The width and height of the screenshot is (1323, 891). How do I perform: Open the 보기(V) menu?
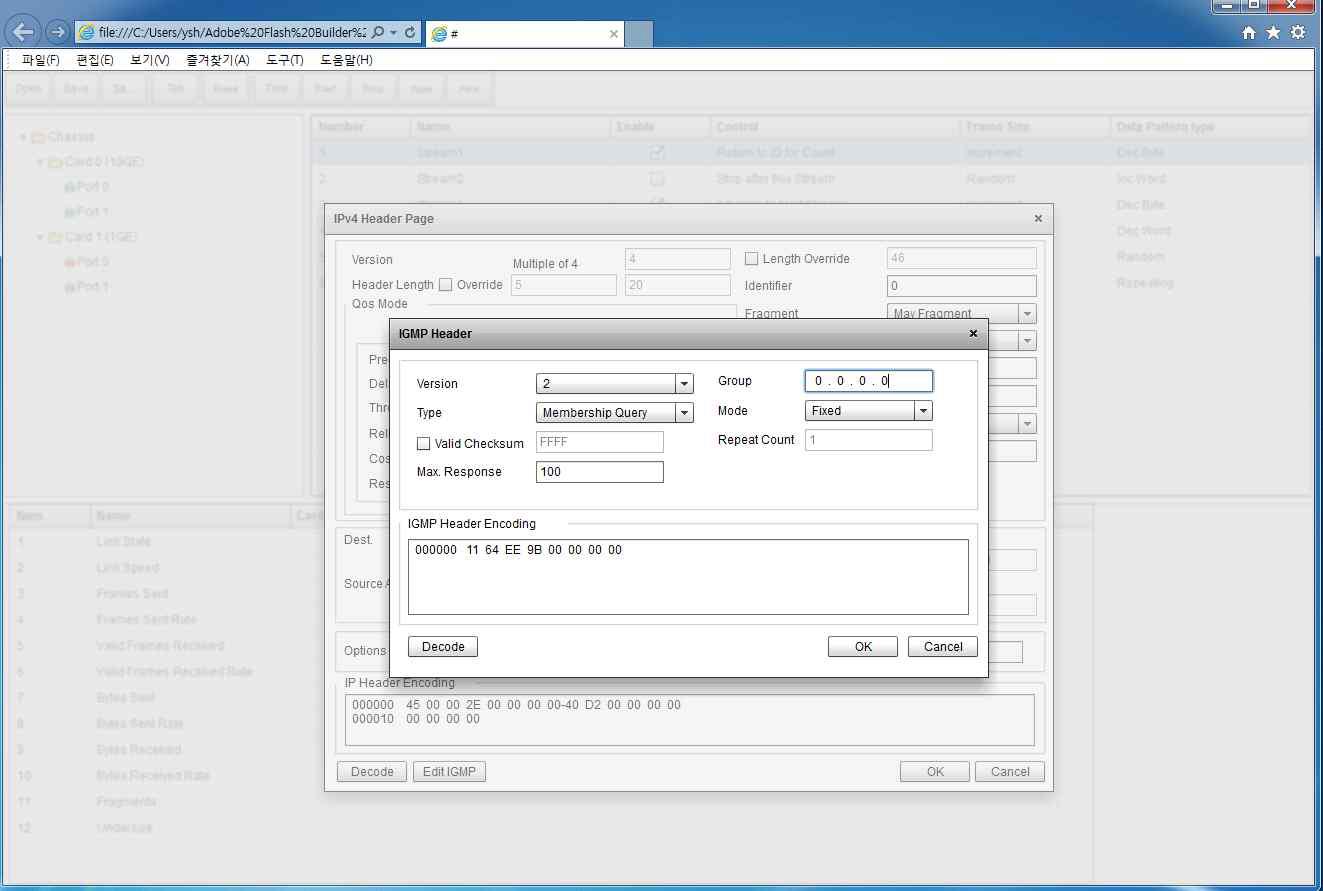click(149, 60)
